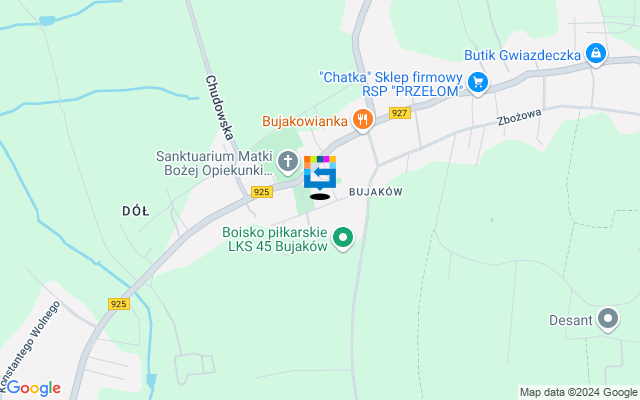Viewport: 640px width, 400px height.
Task: Select the Sanktuarium church cross pin
Action: (x=288, y=162)
